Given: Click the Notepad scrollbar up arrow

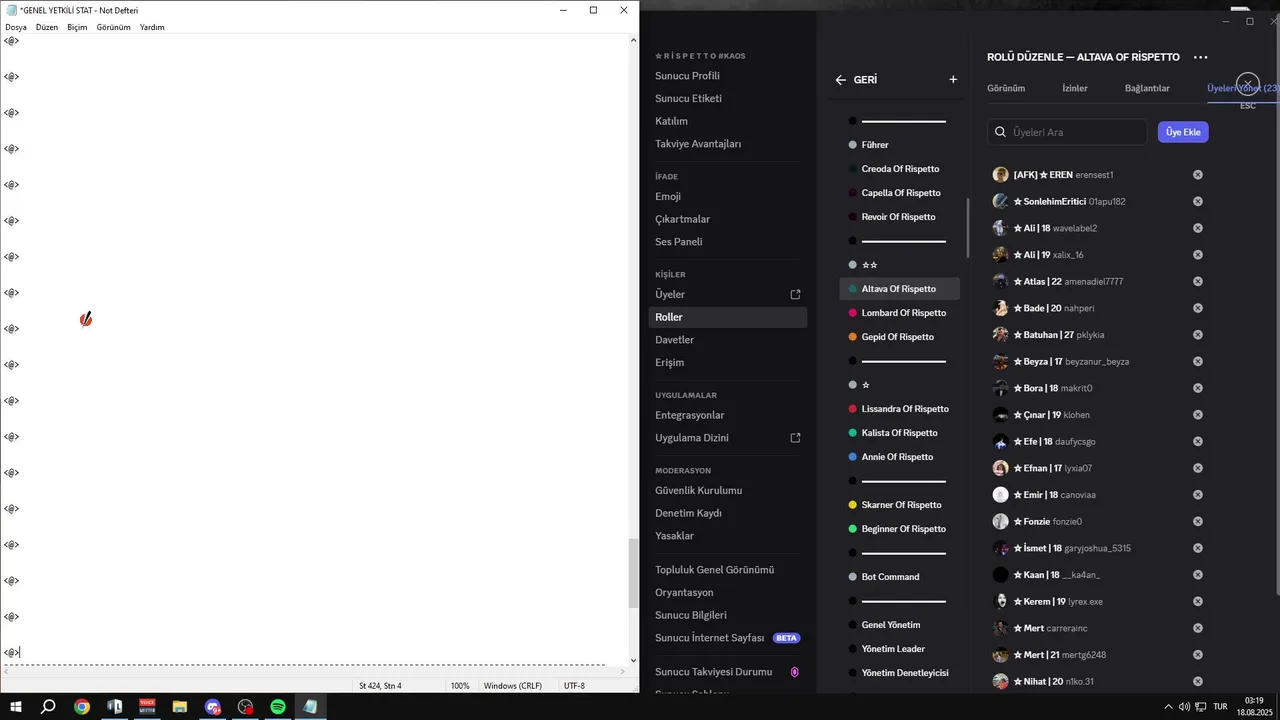Looking at the screenshot, I should [633, 40].
